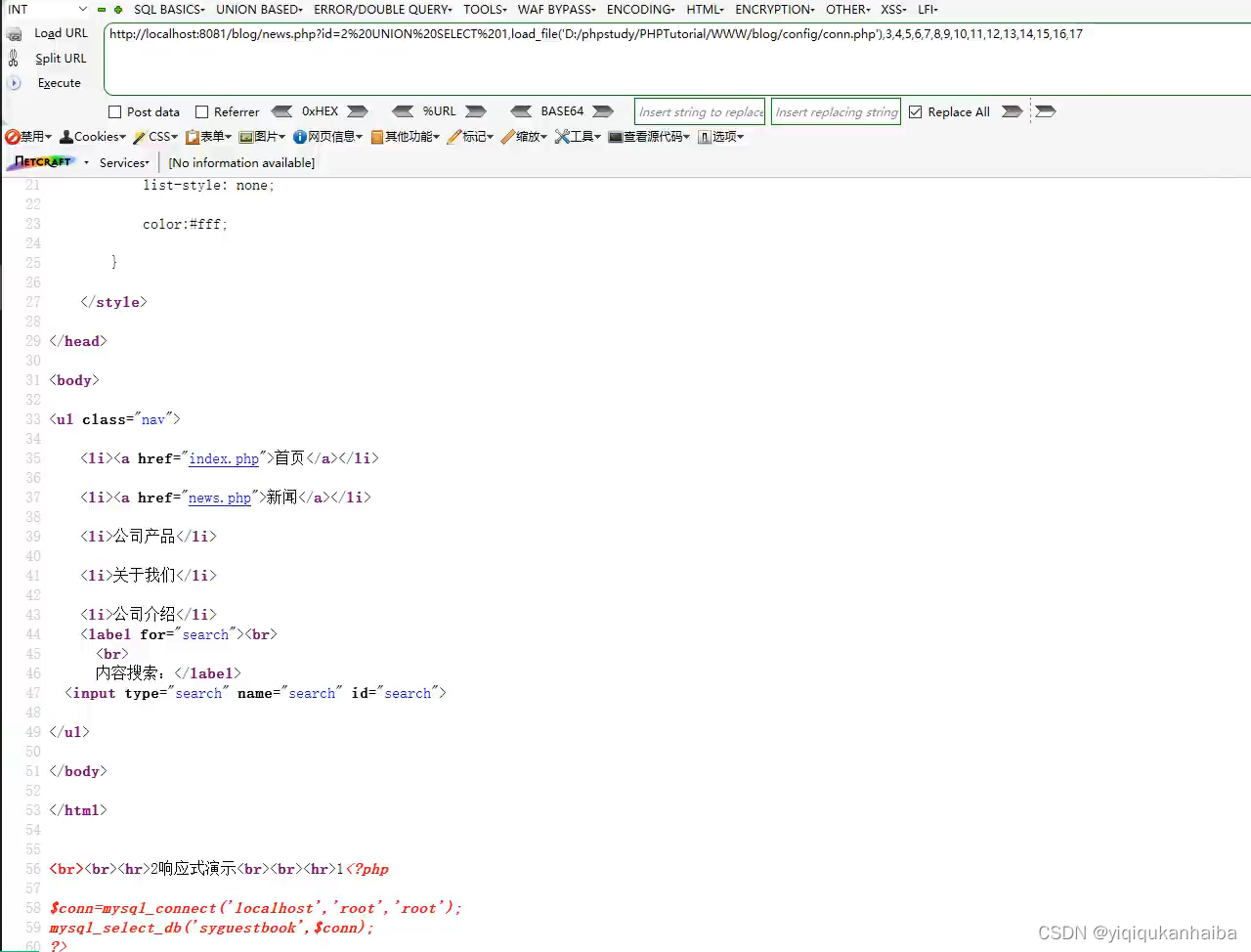Image resolution: width=1251 pixels, height=952 pixels.
Task: Uncheck the Replace All checkbox
Action: tap(916, 112)
